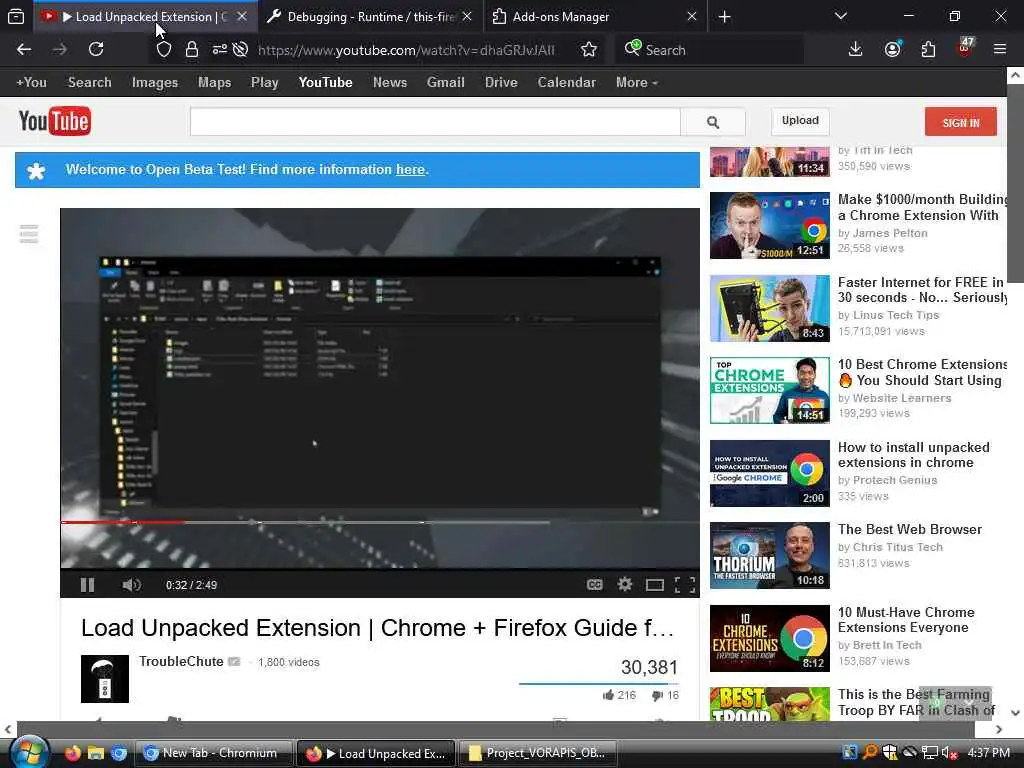Go back using the browser back arrow
The width and height of the screenshot is (1024, 768).
click(24, 49)
